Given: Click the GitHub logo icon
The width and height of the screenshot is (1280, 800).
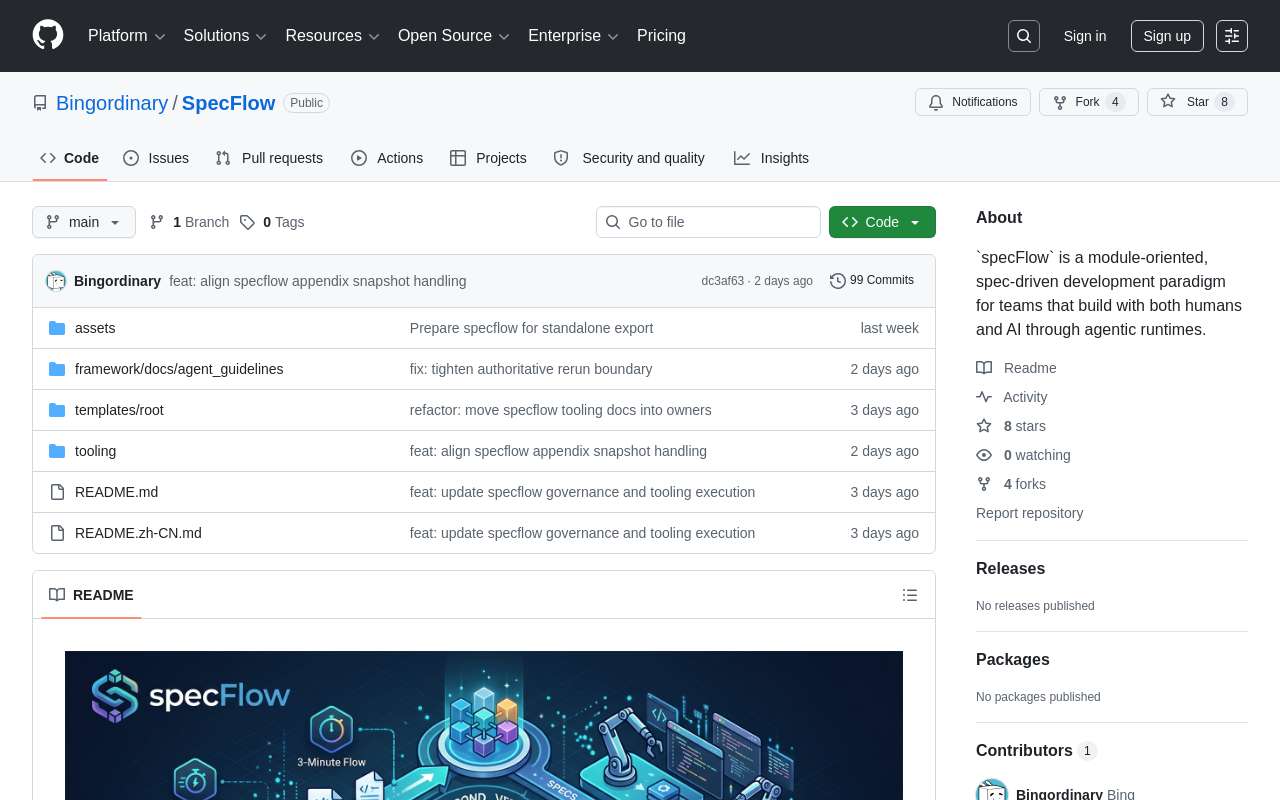Looking at the screenshot, I should (48, 35).
